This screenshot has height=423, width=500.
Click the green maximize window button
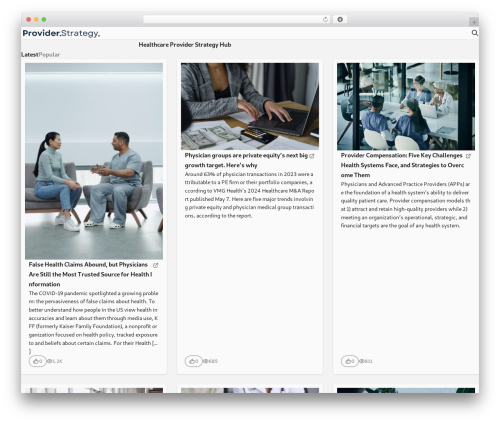click(x=44, y=20)
